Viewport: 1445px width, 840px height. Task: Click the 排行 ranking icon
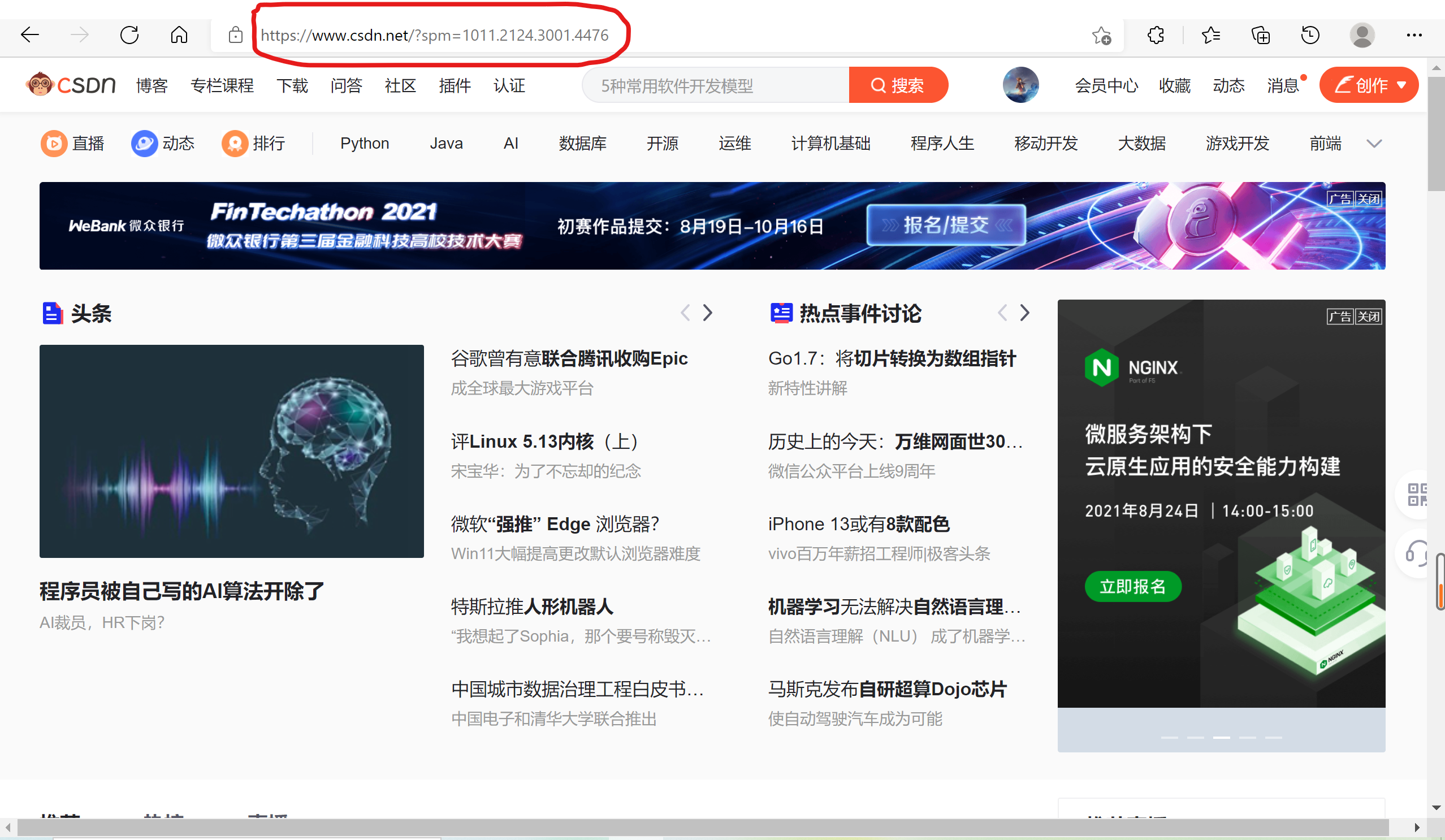click(x=235, y=144)
